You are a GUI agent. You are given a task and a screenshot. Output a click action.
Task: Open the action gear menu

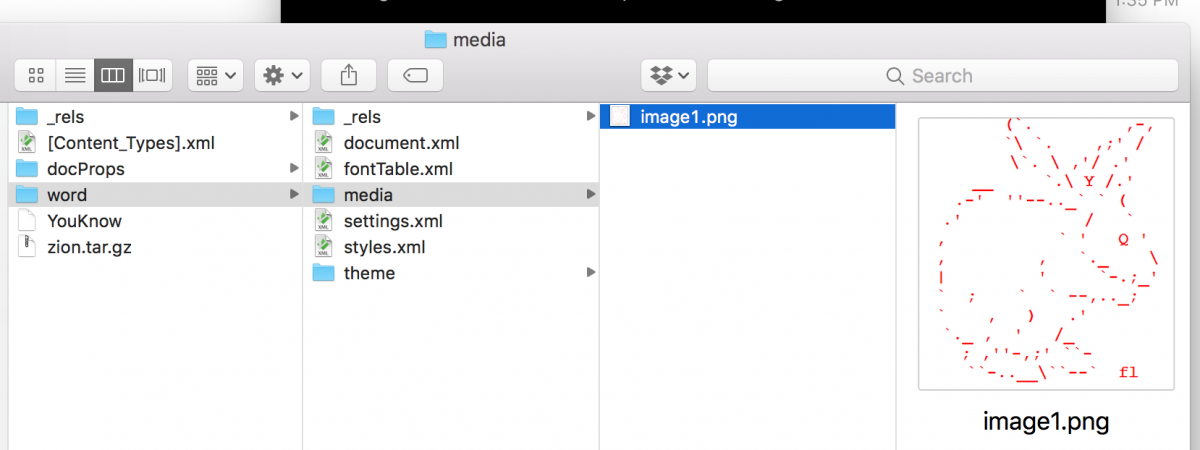pos(282,75)
